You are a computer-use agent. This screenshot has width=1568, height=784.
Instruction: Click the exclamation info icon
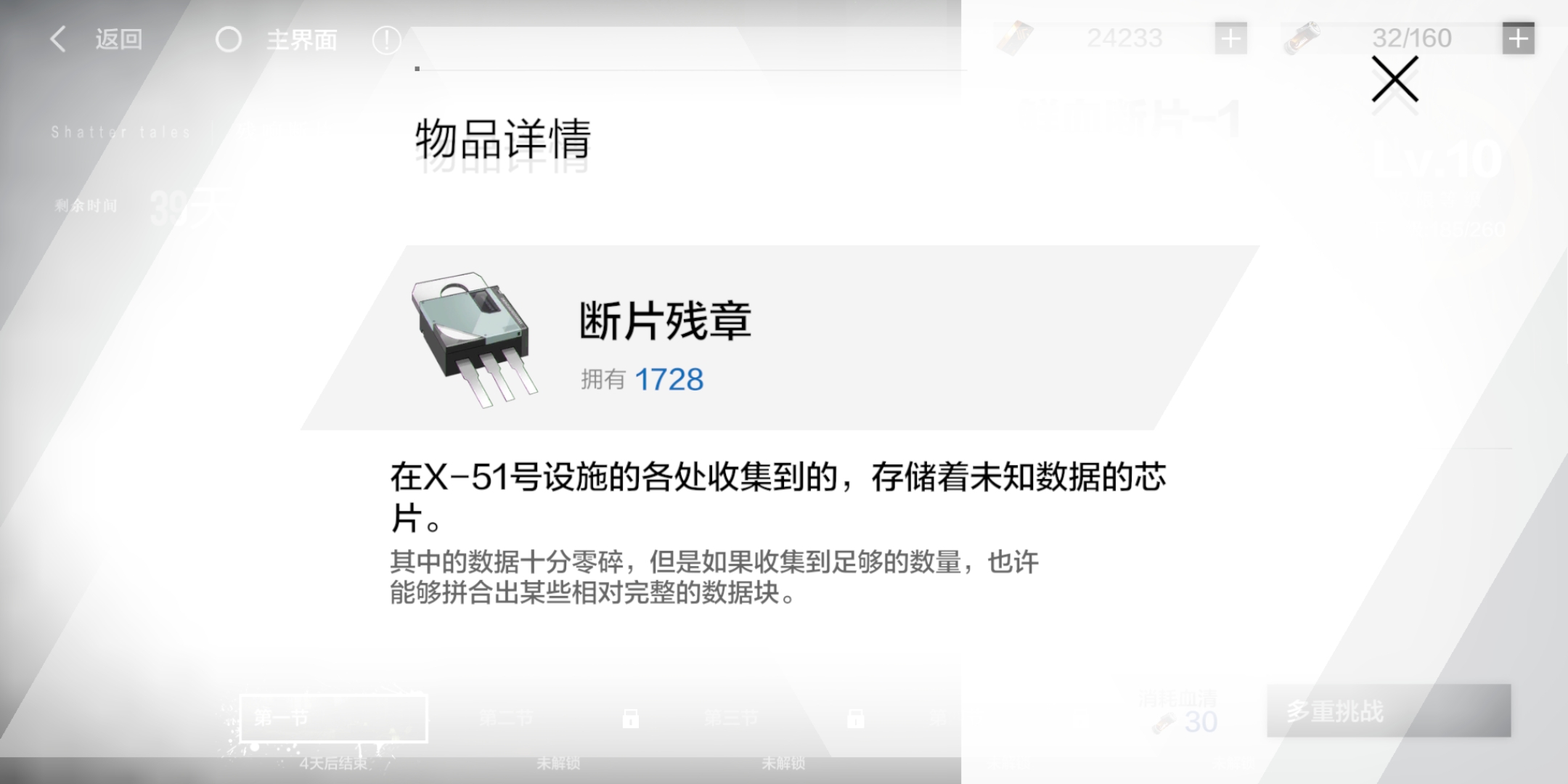[x=386, y=40]
